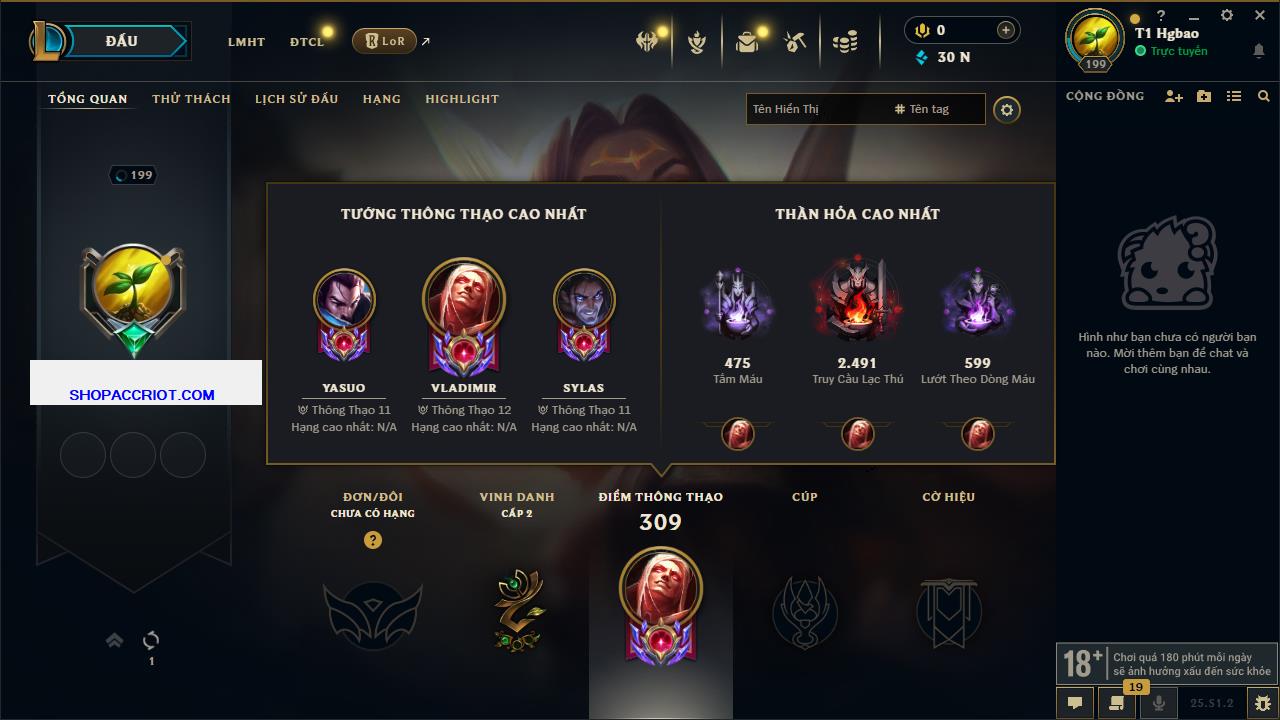Open the Store coins icon

[x=845, y=42]
